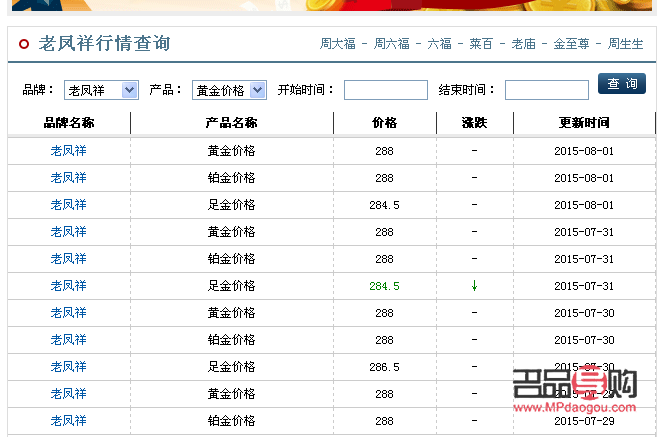The height and width of the screenshot is (437, 660).
Task: Click 老凤祥 link in 2015-07-30 铂金价格 row
Action: [69, 340]
